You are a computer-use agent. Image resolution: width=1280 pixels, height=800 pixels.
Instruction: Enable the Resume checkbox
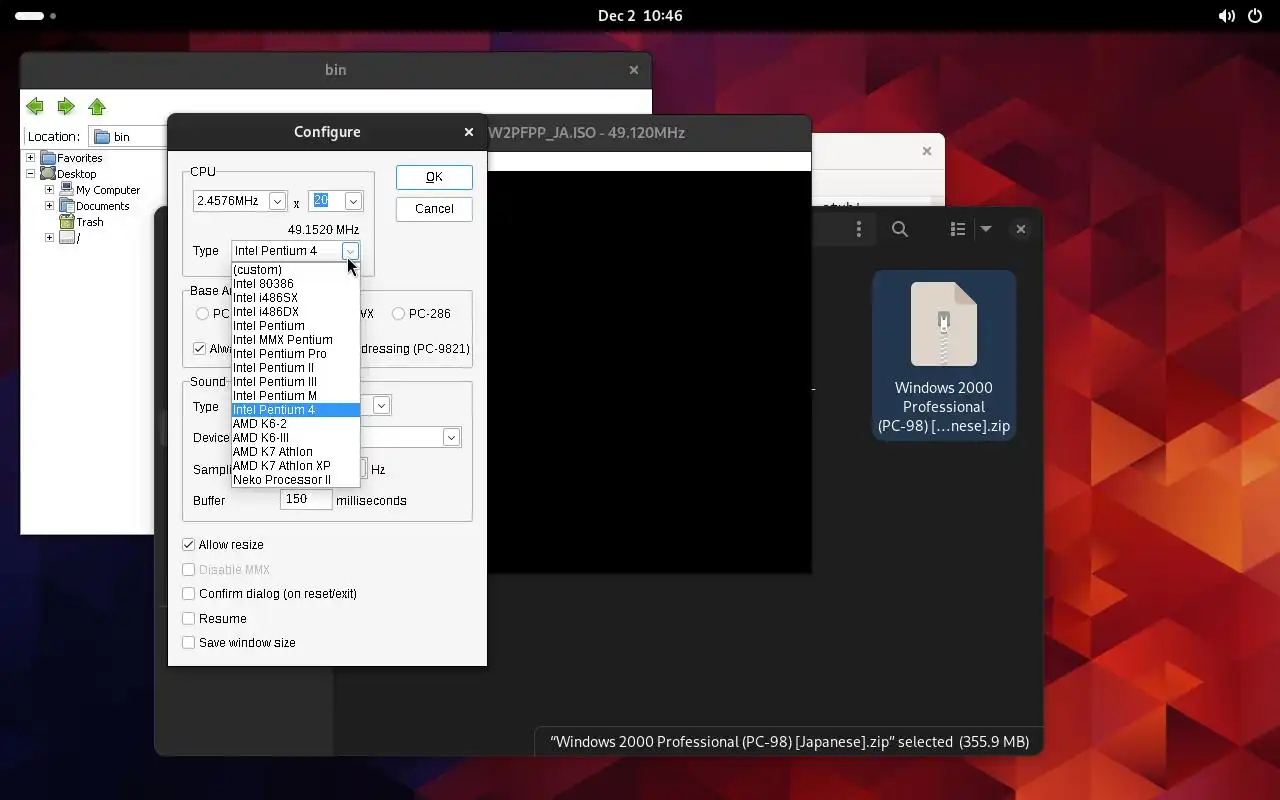pos(188,619)
